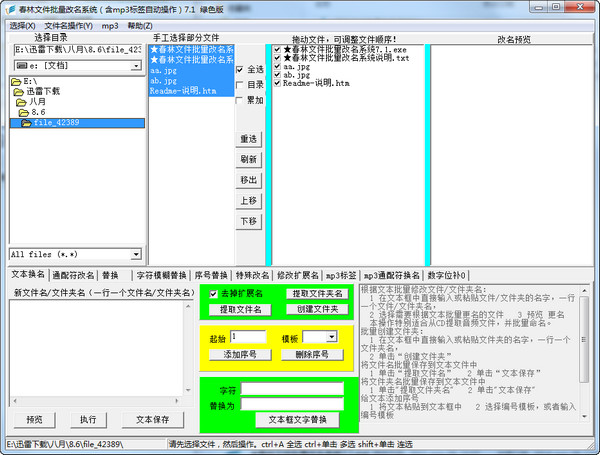
Task: Click the 起始 start number input field
Action: coord(247,338)
